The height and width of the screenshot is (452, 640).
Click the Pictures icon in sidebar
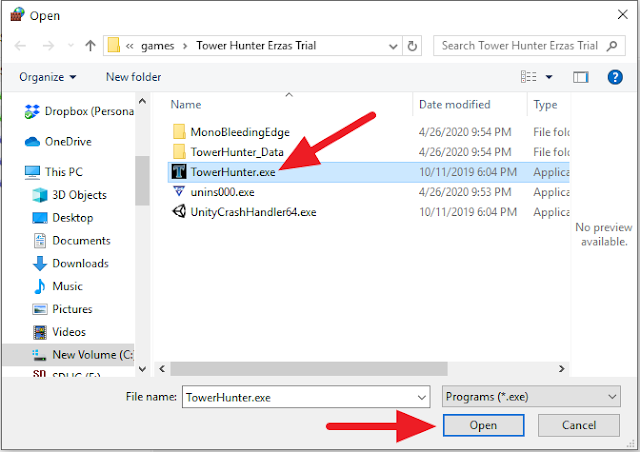pos(40,309)
